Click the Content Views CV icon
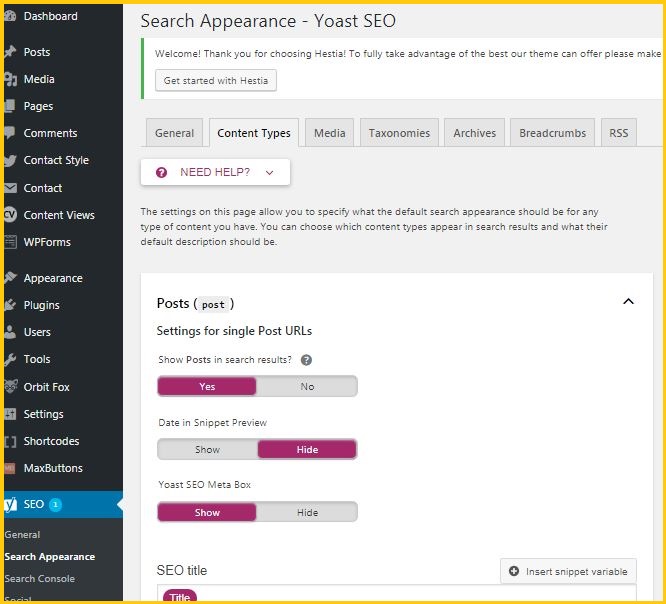 [10, 215]
